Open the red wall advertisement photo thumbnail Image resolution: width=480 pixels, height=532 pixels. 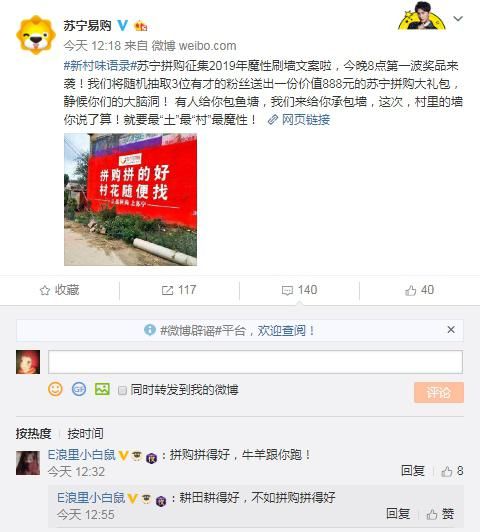[131, 199]
